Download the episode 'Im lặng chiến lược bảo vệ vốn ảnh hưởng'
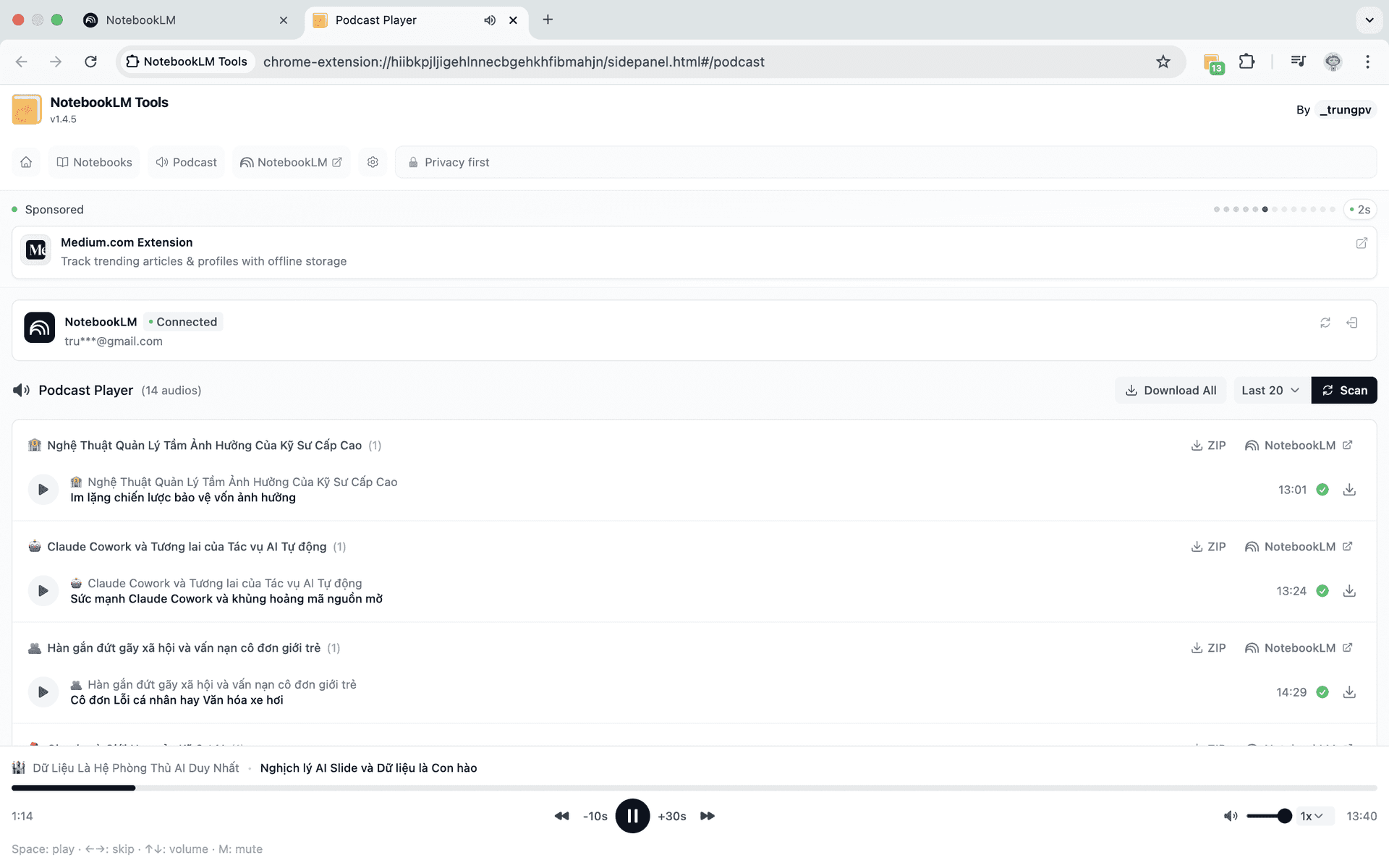Screen dimensions: 1389x868 tap(1349, 490)
